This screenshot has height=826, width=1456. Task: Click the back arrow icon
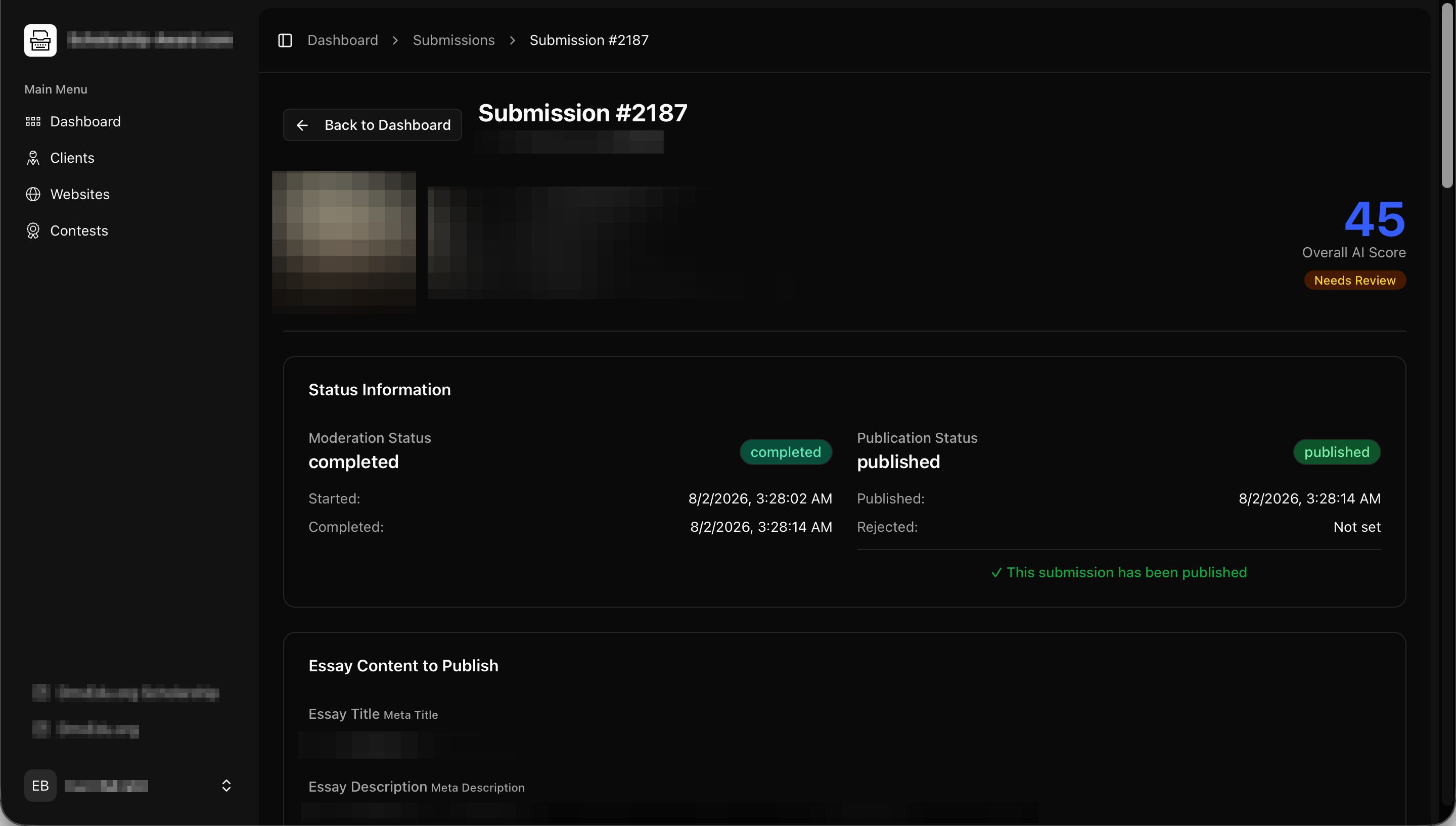coord(302,125)
